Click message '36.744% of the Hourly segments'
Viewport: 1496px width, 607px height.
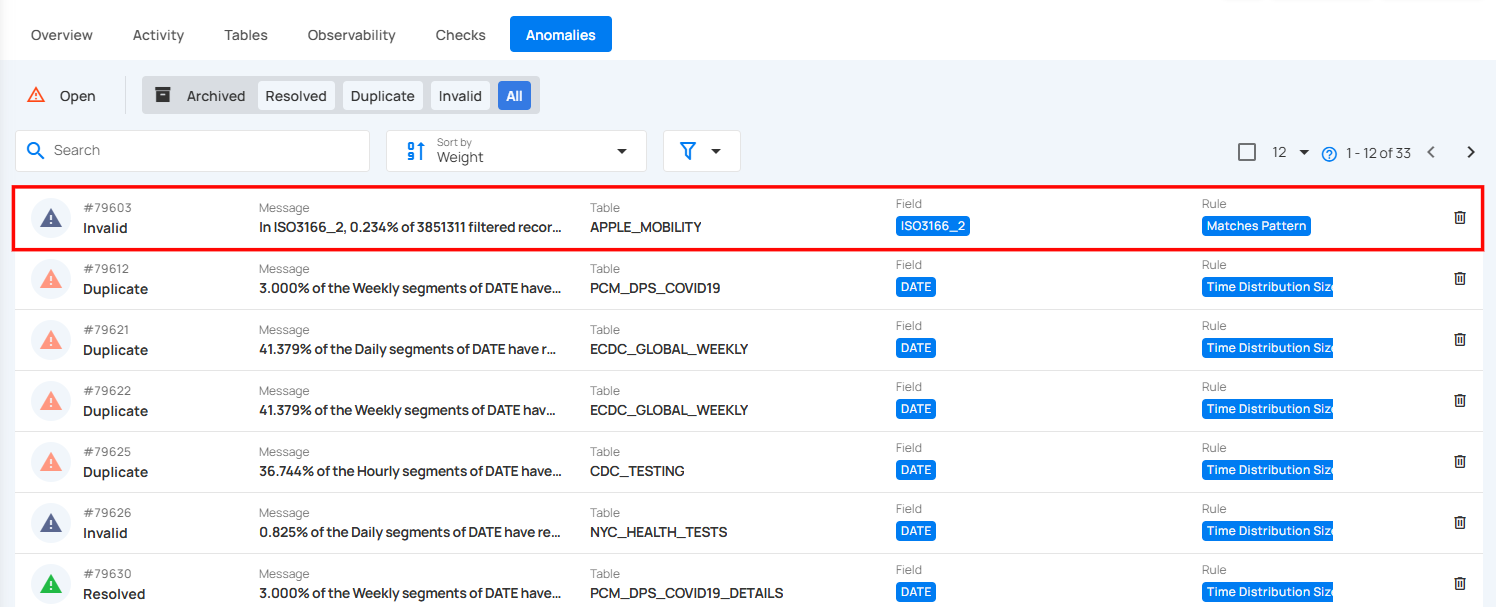(410, 471)
